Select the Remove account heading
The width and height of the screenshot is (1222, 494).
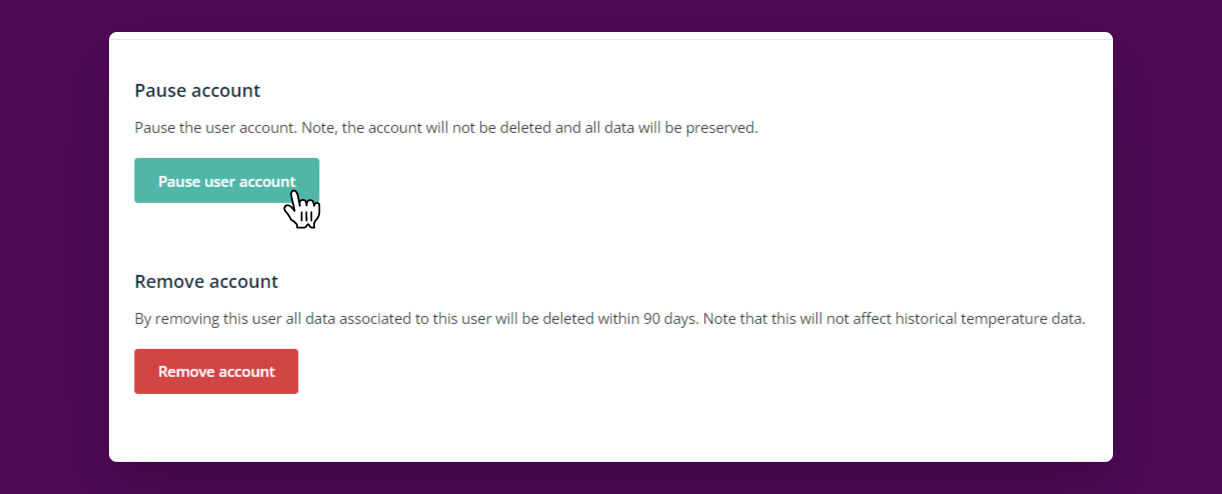206,281
